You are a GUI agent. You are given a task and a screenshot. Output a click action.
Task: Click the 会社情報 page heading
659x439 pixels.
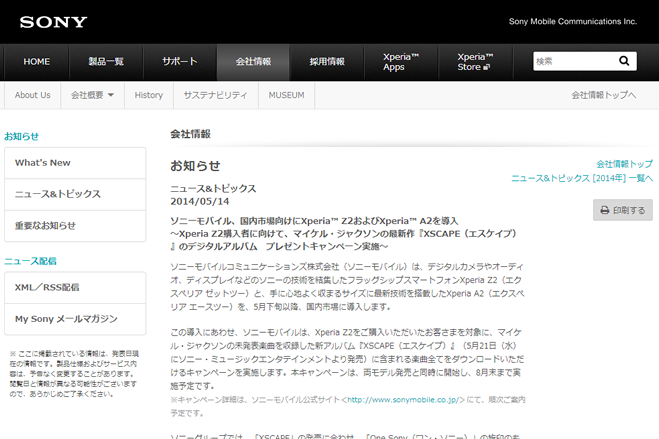(x=190, y=134)
